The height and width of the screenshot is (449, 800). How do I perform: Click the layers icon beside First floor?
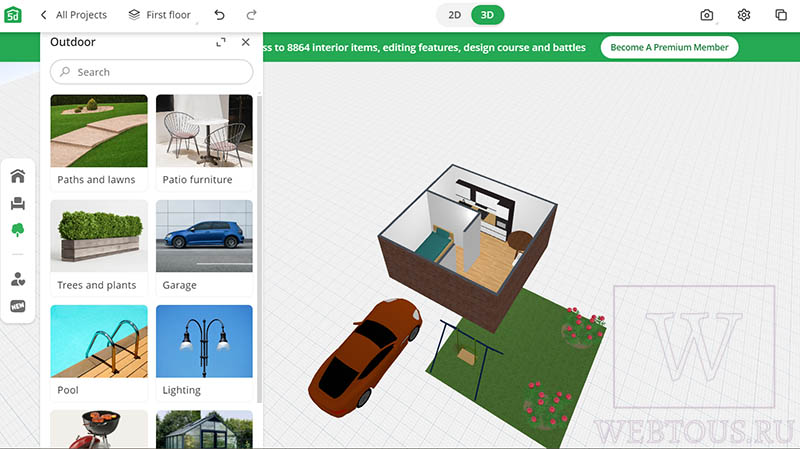(134, 15)
